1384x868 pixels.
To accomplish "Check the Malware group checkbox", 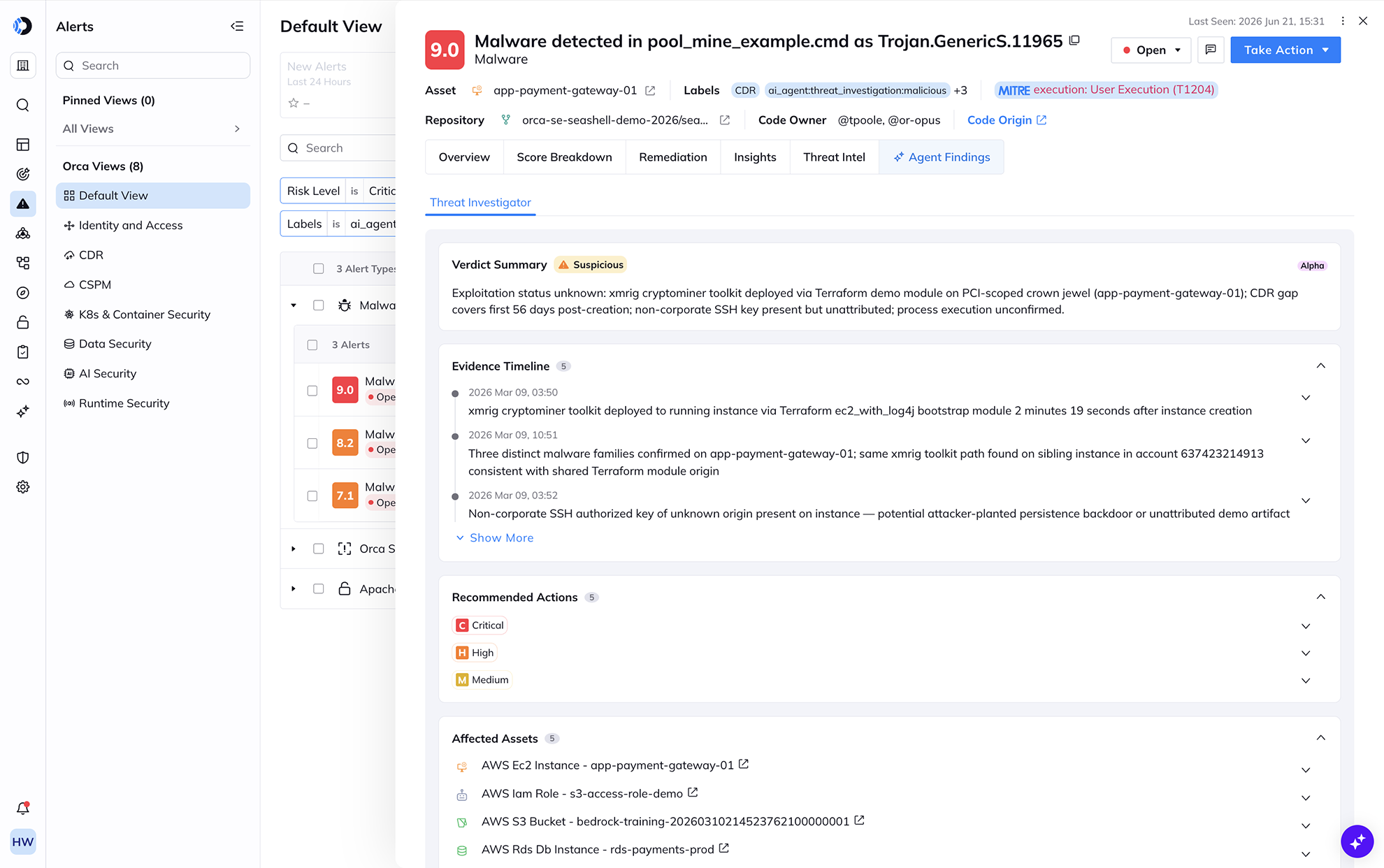I will pyautogui.click(x=319, y=305).
